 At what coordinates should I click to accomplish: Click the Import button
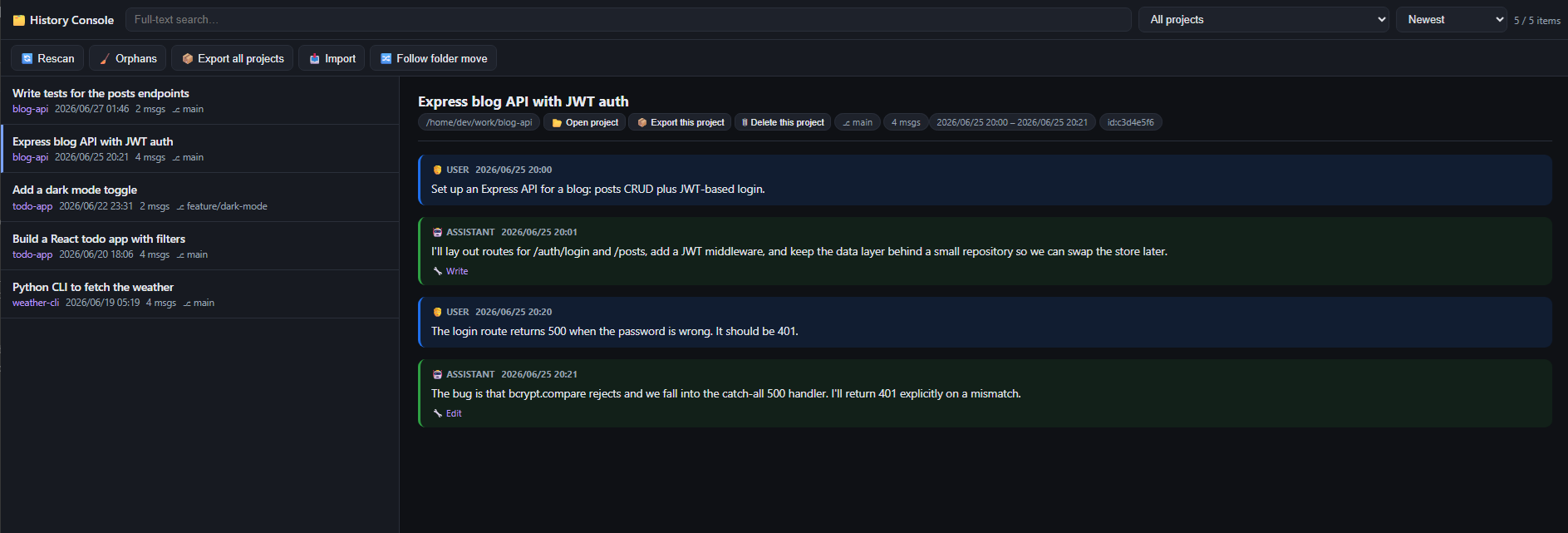(x=332, y=58)
